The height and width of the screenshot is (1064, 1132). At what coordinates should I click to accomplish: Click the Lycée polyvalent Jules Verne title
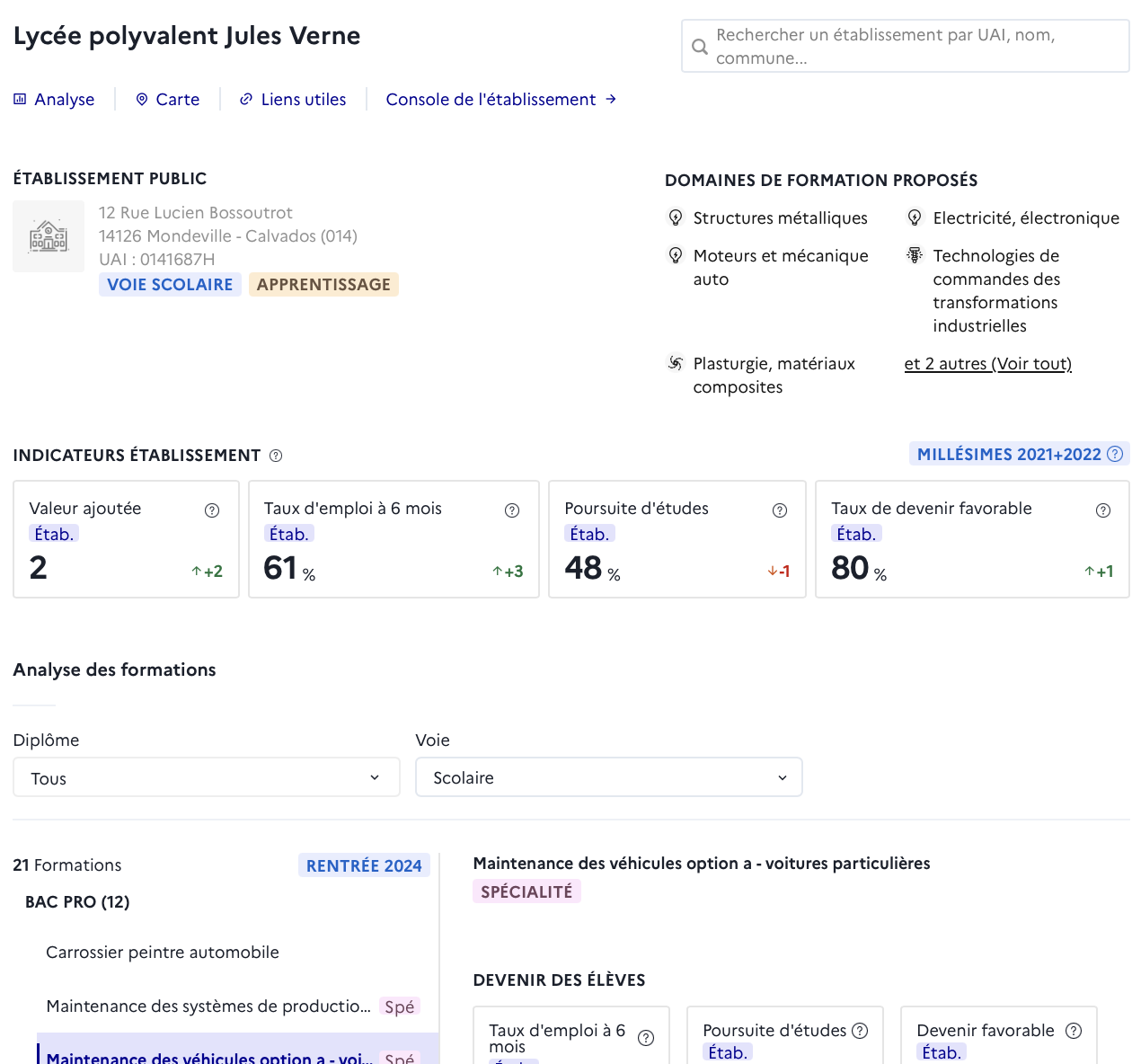point(187,36)
